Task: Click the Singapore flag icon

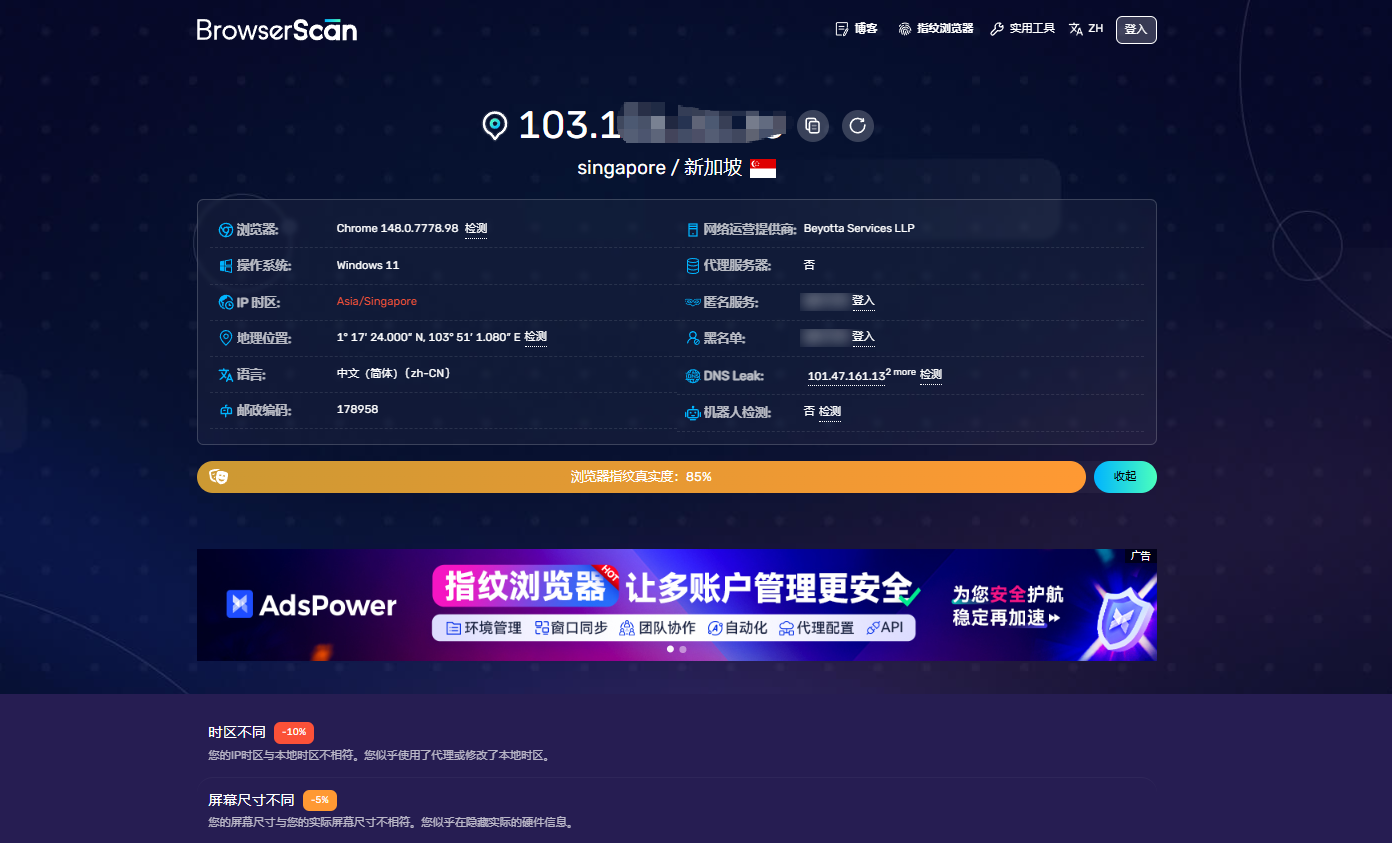Action: coord(763,168)
